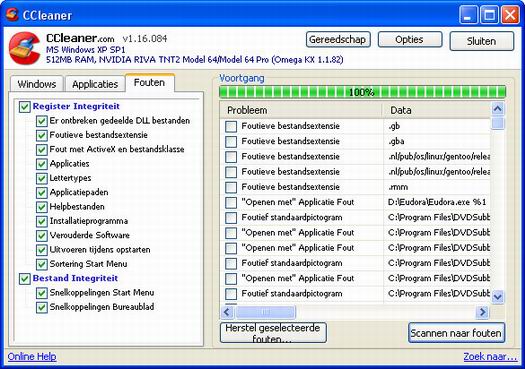Uncheck Foutieve bestandsextensie option in left tree

point(41,135)
